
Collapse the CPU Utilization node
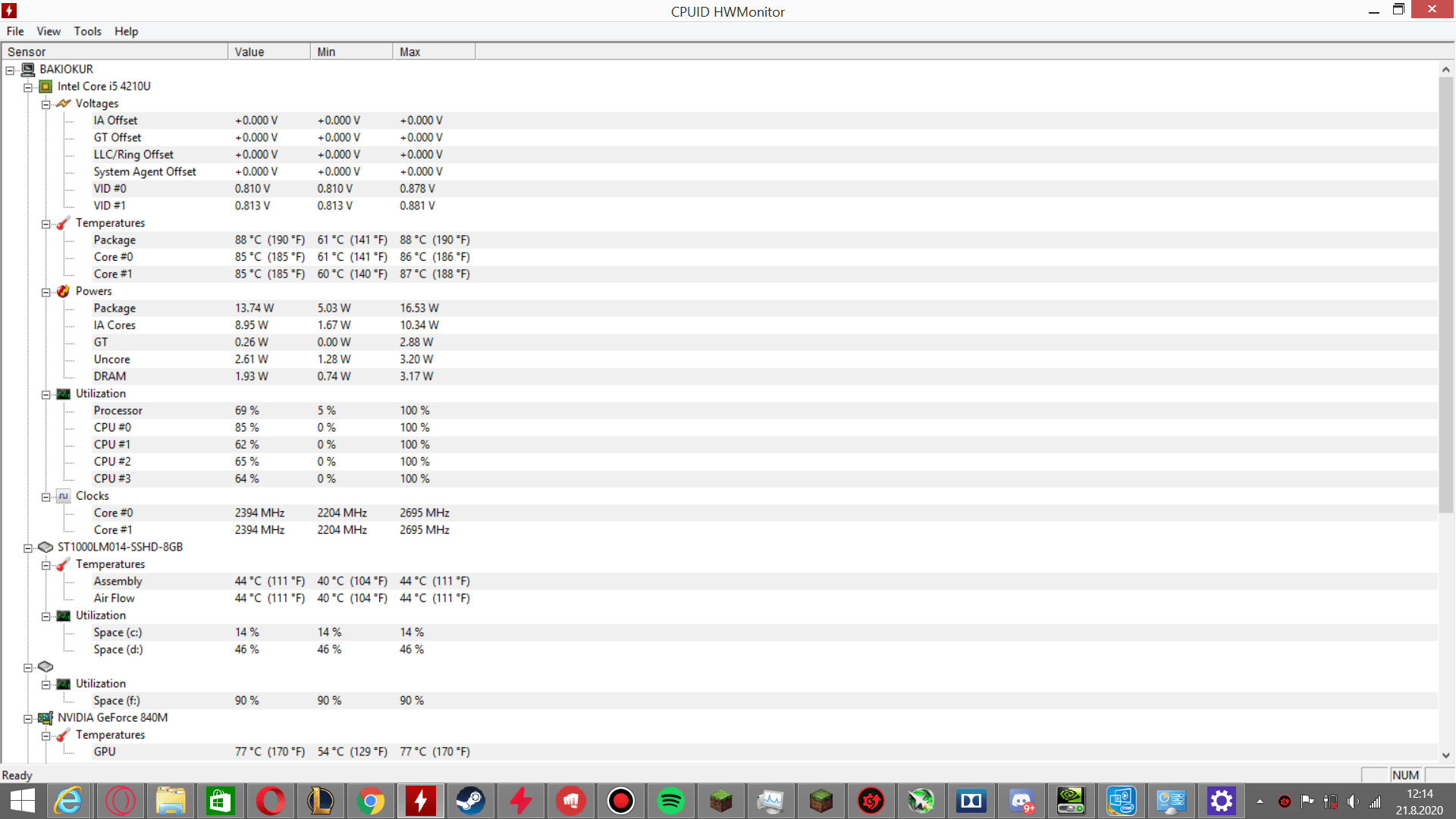(x=46, y=394)
